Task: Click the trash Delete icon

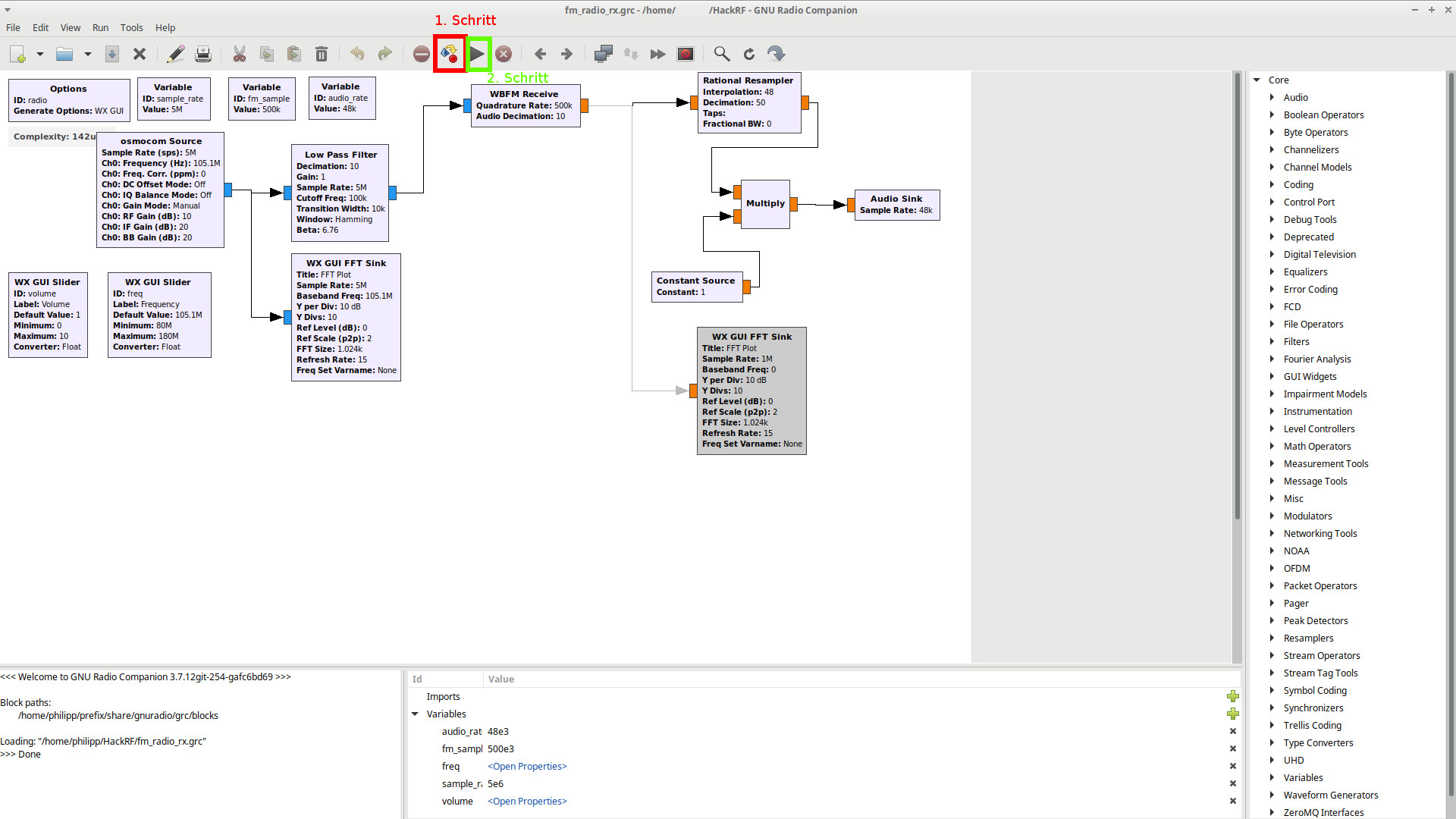Action: 322,54
